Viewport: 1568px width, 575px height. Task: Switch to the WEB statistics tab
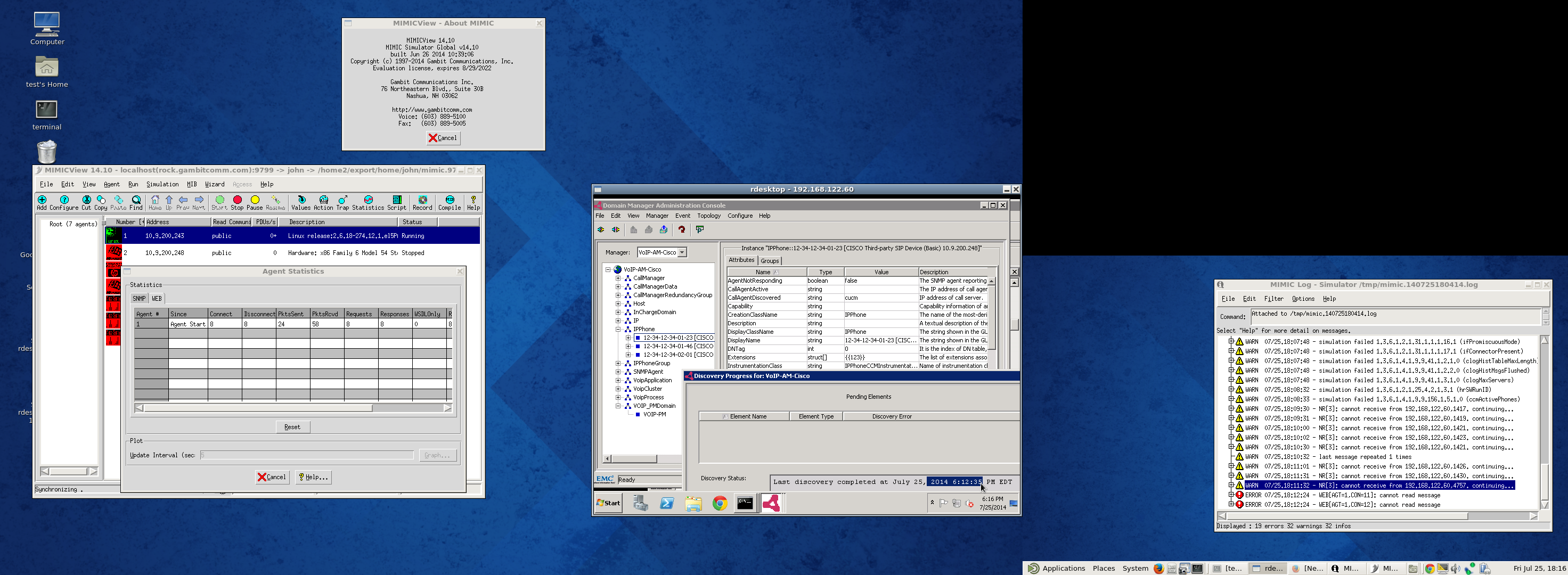(x=157, y=299)
